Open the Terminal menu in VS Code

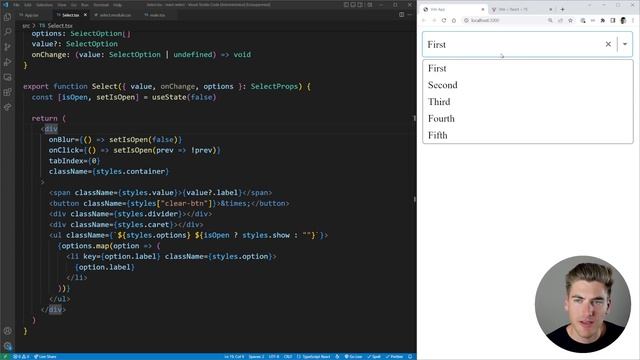click(101, 5)
